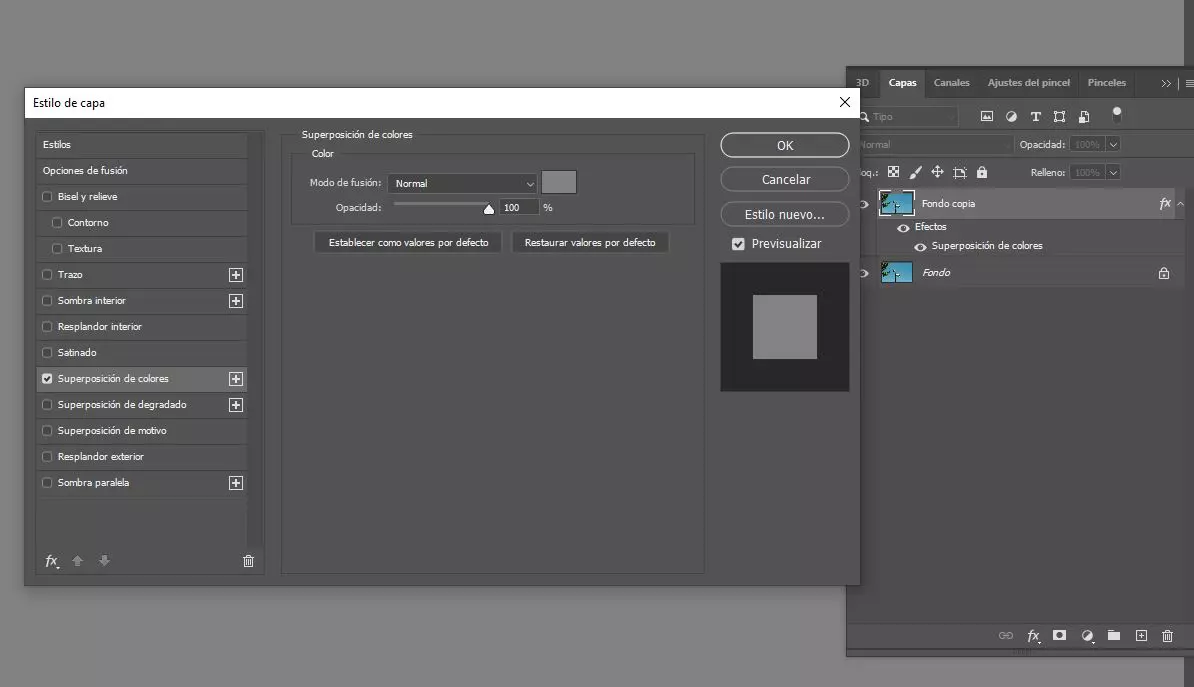
Task: Create a new layer group with folder icon
Action: (1113, 635)
